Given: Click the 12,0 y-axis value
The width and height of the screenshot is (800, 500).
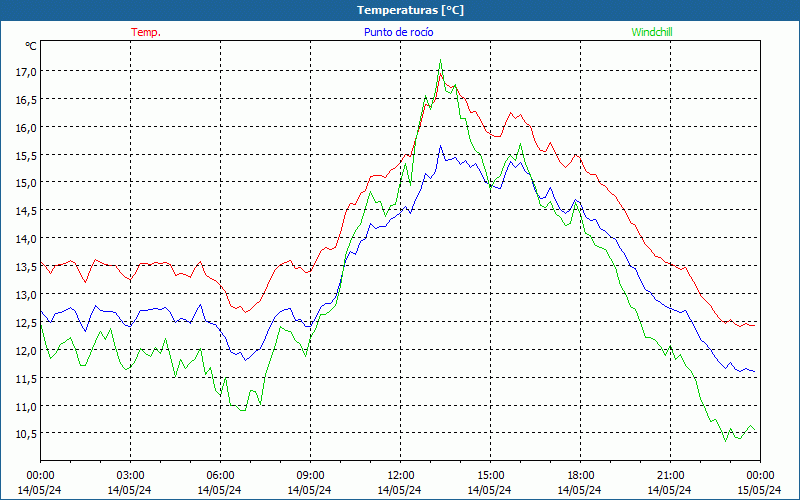Looking at the screenshot, I should click(x=26, y=351).
